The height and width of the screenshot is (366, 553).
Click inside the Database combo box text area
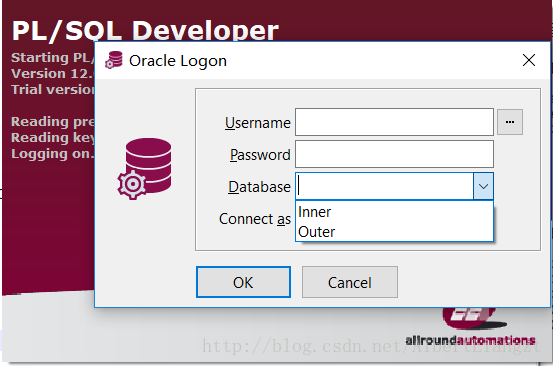pos(384,186)
